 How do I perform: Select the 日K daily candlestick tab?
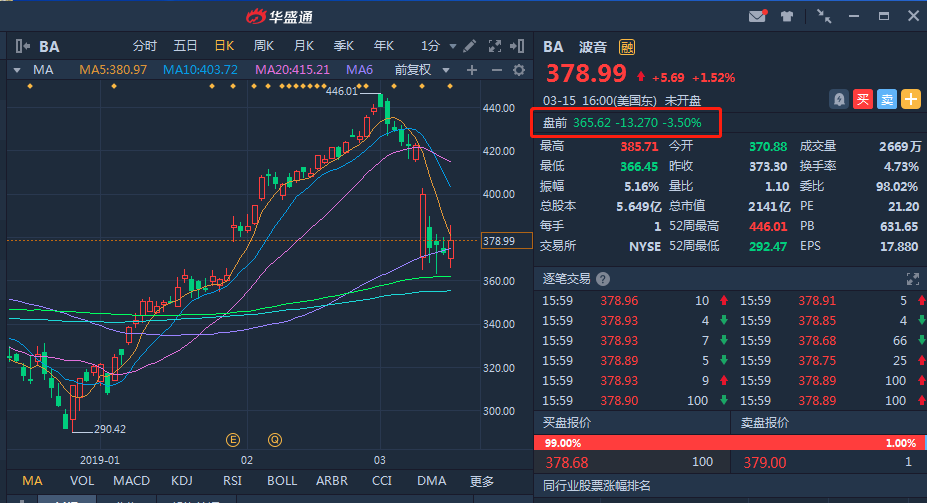pyautogui.click(x=224, y=46)
